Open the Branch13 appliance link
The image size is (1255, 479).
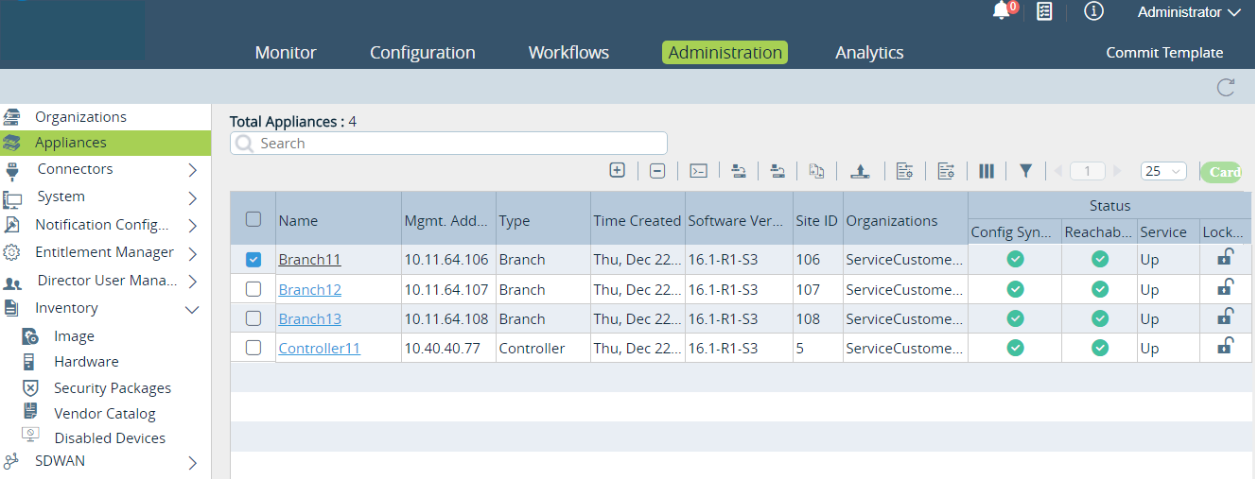tap(309, 319)
